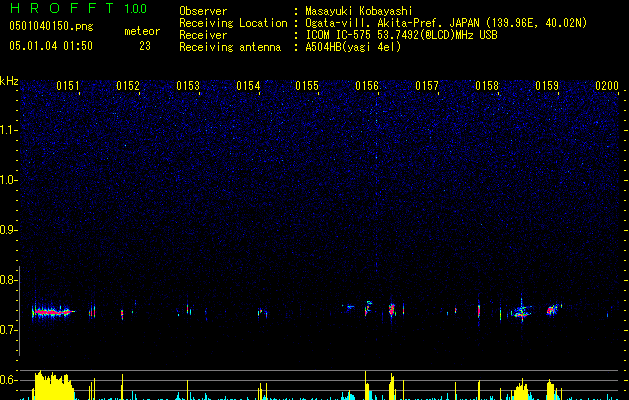Viewport: 629px width, 400px height.
Task: Click the name Masayuki Kobayashi
Action: [359, 11]
